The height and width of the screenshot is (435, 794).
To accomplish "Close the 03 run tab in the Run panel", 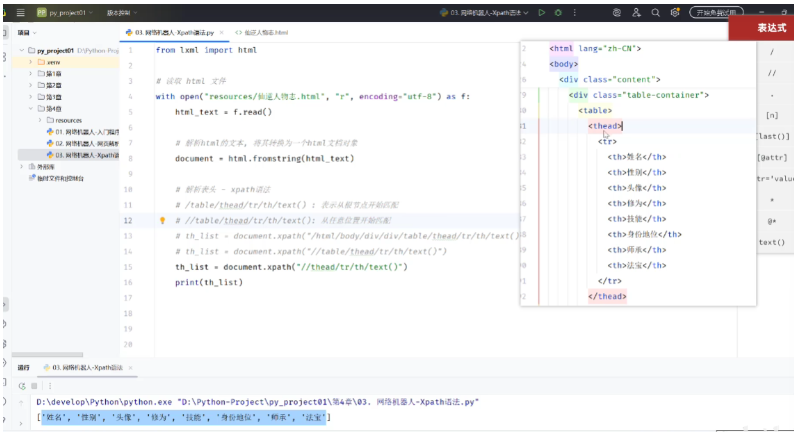I will click(x=130, y=368).
